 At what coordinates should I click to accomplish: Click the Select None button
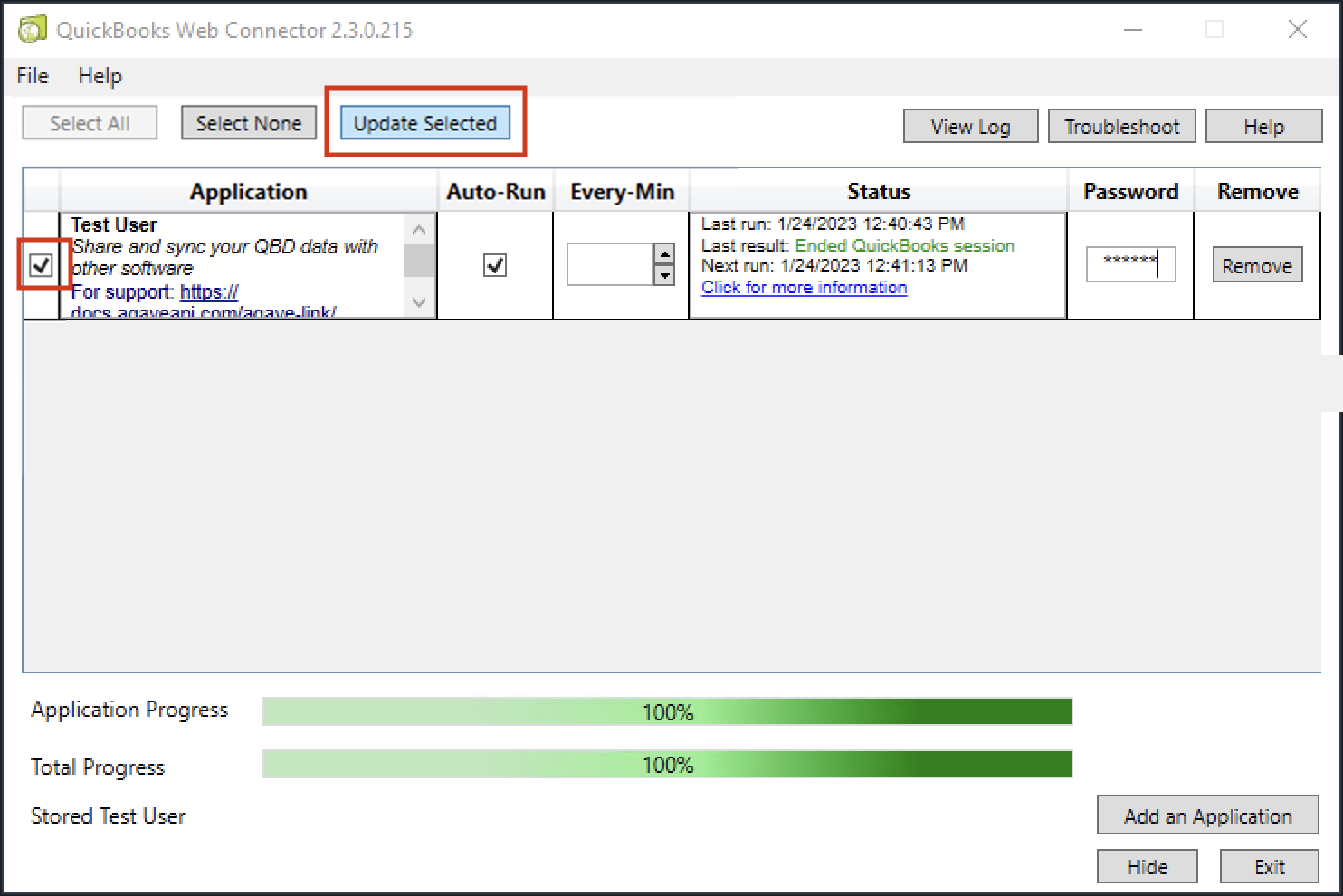pos(249,123)
